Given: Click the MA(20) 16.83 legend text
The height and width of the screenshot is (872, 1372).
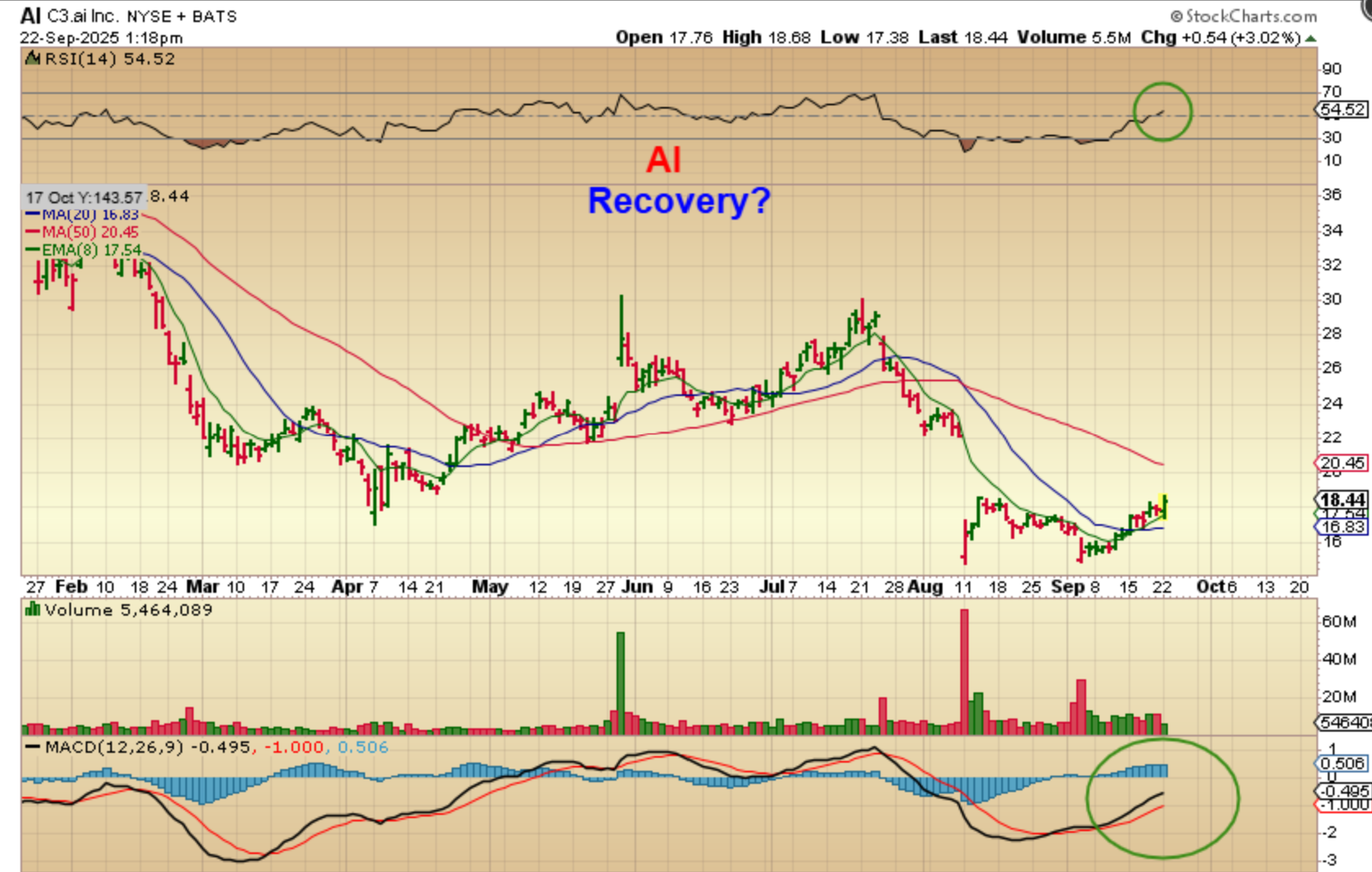Looking at the screenshot, I should point(91,215).
